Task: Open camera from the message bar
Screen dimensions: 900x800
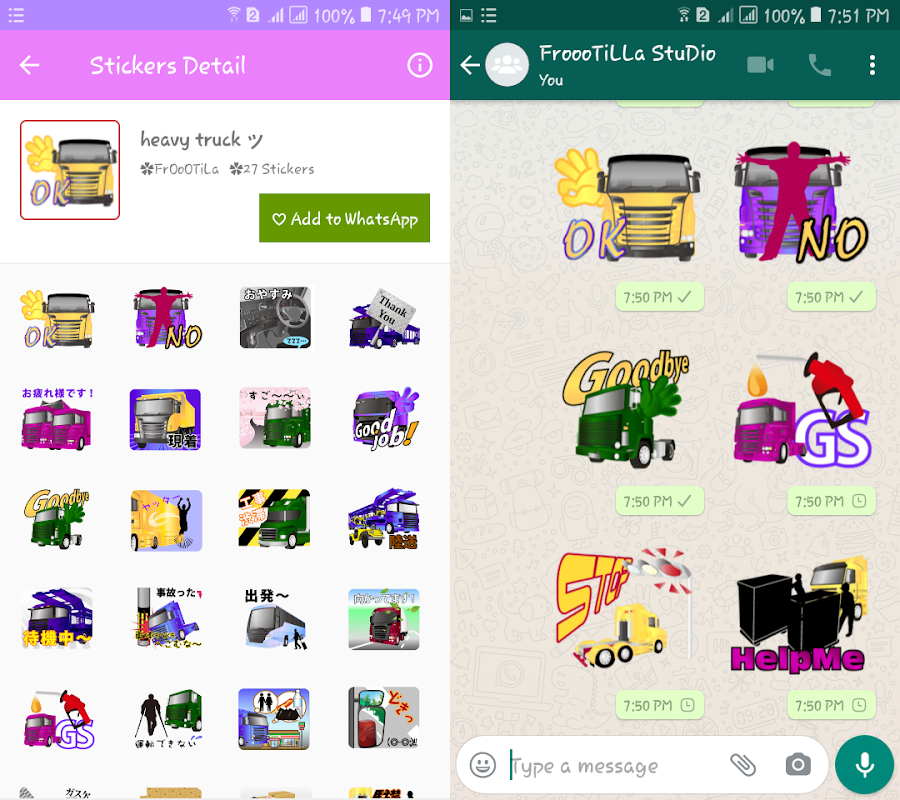Action: 798,765
